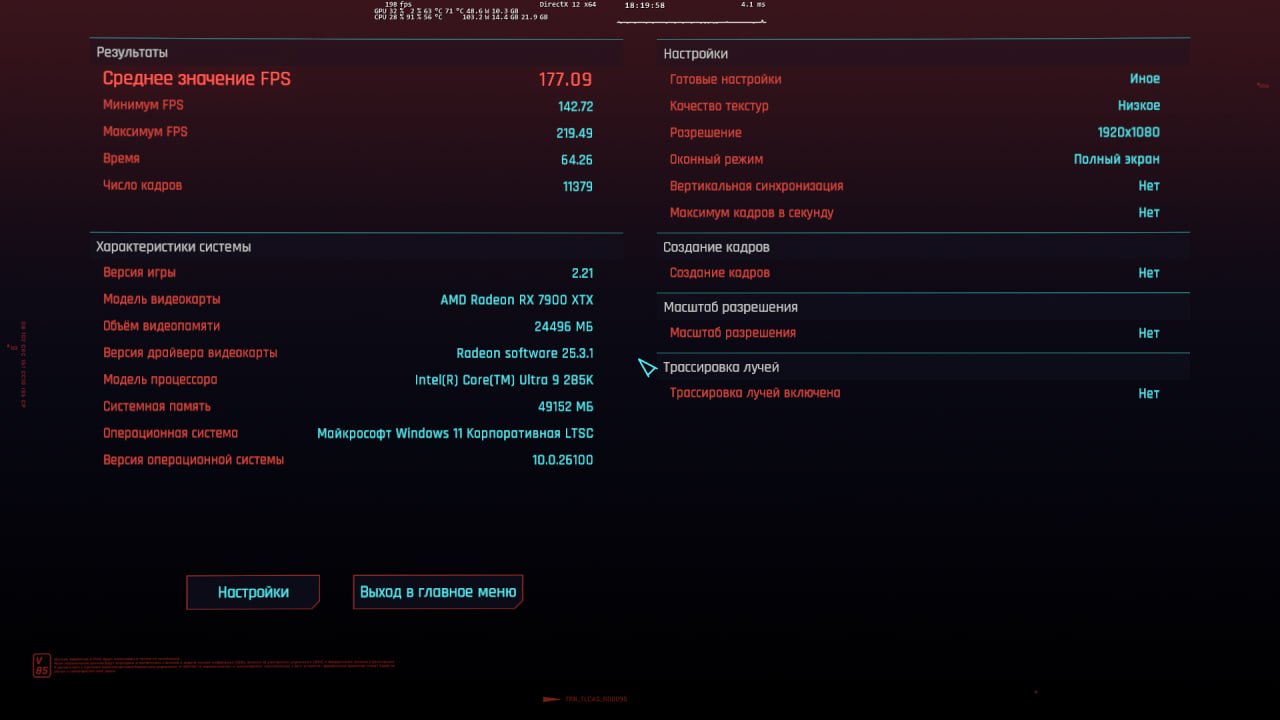Select the minimum FPS value 142.72
Image resolution: width=1280 pixels, height=720 pixels.
pos(576,106)
